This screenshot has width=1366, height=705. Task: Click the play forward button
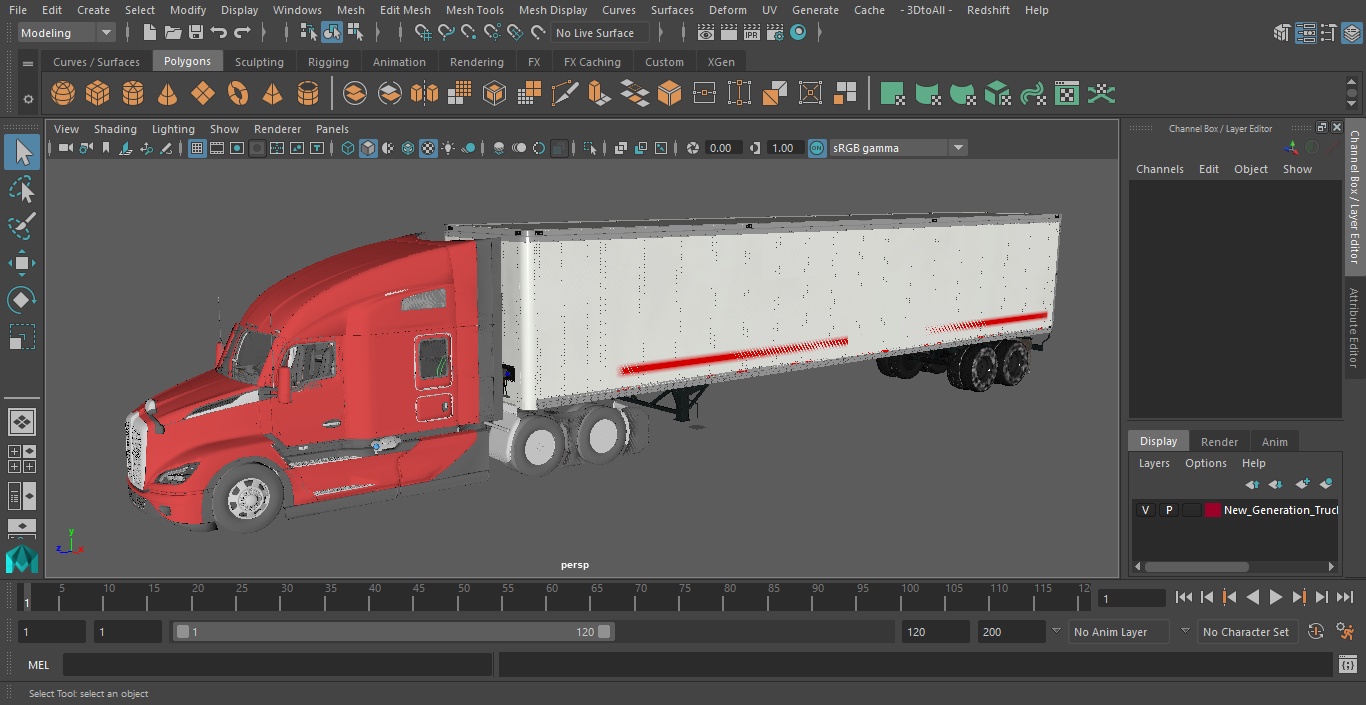(x=1275, y=597)
